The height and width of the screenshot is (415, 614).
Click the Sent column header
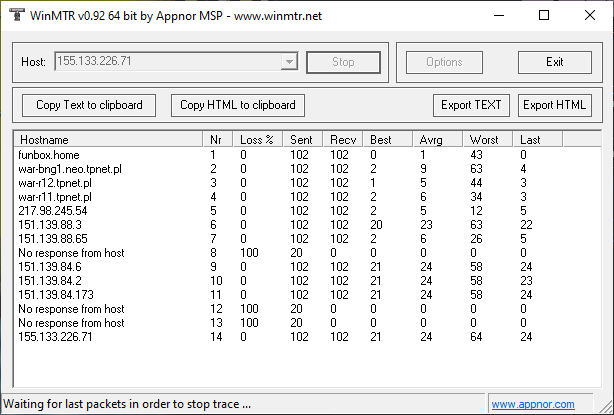point(303,140)
